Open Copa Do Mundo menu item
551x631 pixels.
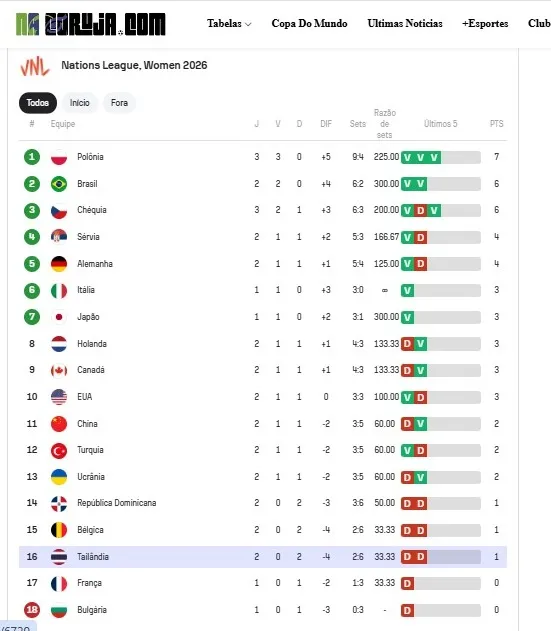coord(309,23)
